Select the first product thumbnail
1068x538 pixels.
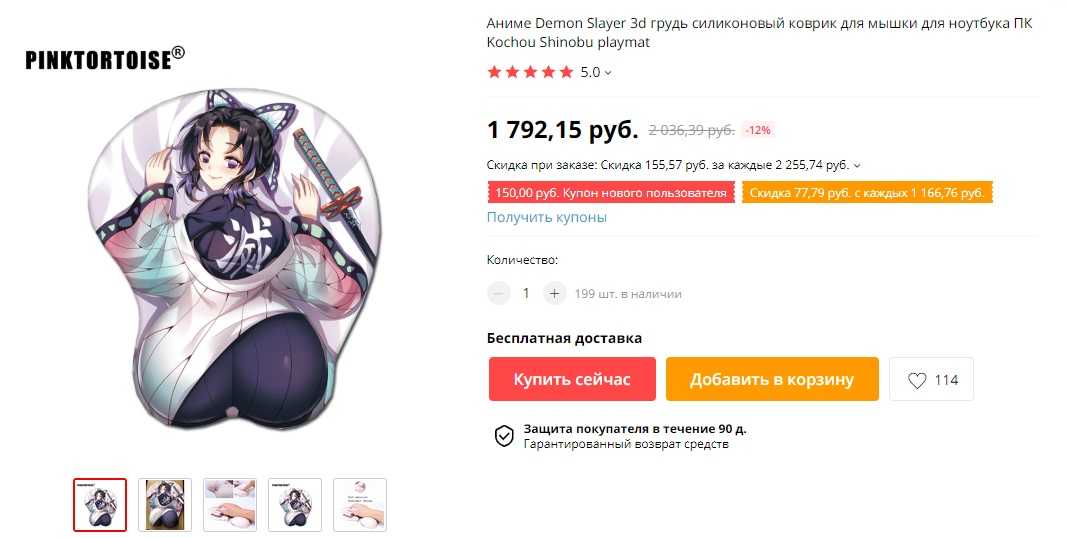pos(100,505)
